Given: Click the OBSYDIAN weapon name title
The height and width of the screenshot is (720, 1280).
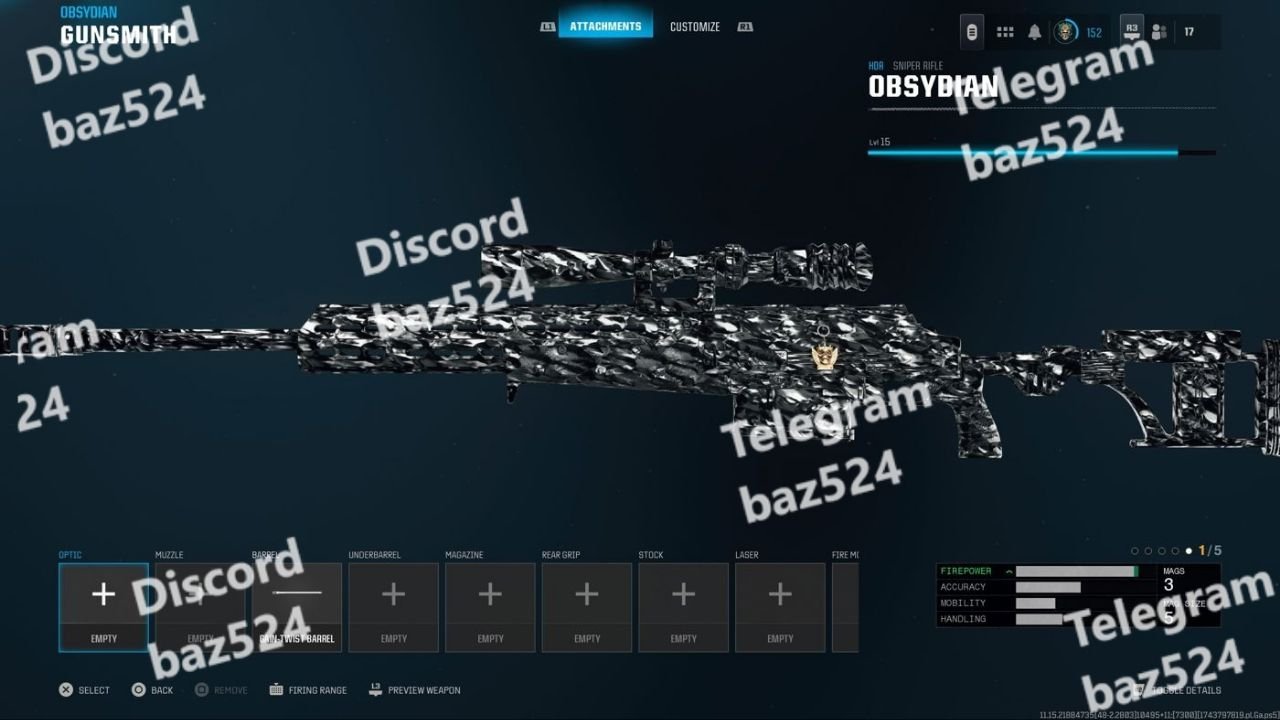Looking at the screenshot, I should click(x=933, y=87).
